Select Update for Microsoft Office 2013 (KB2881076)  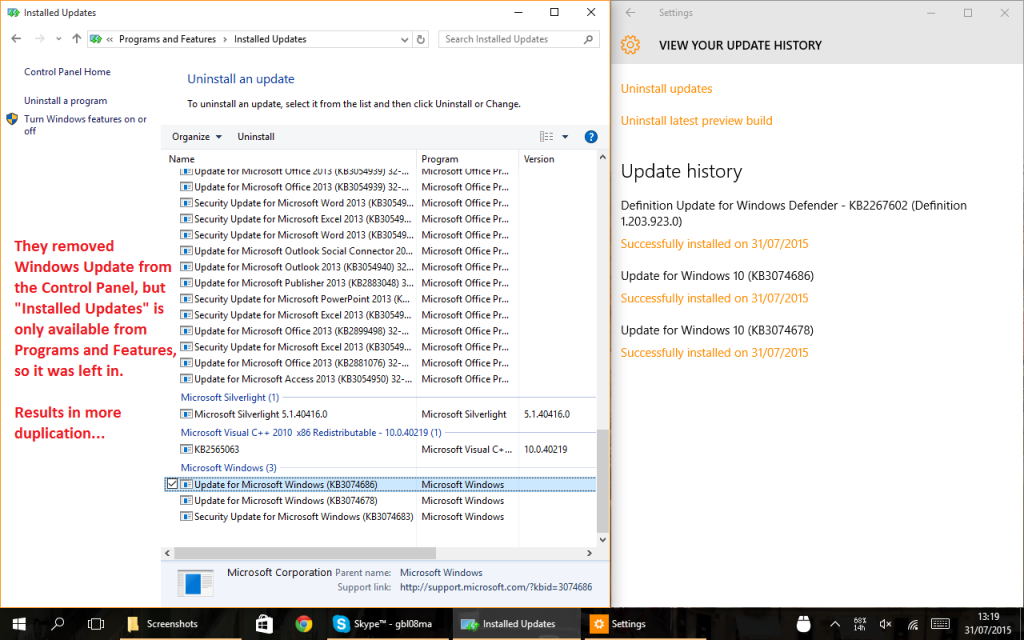point(379,363)
